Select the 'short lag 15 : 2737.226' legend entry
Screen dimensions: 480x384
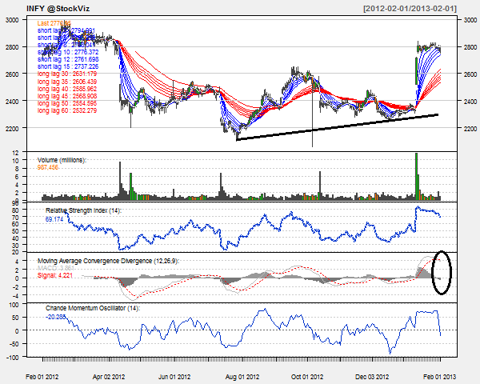point(68,67)
